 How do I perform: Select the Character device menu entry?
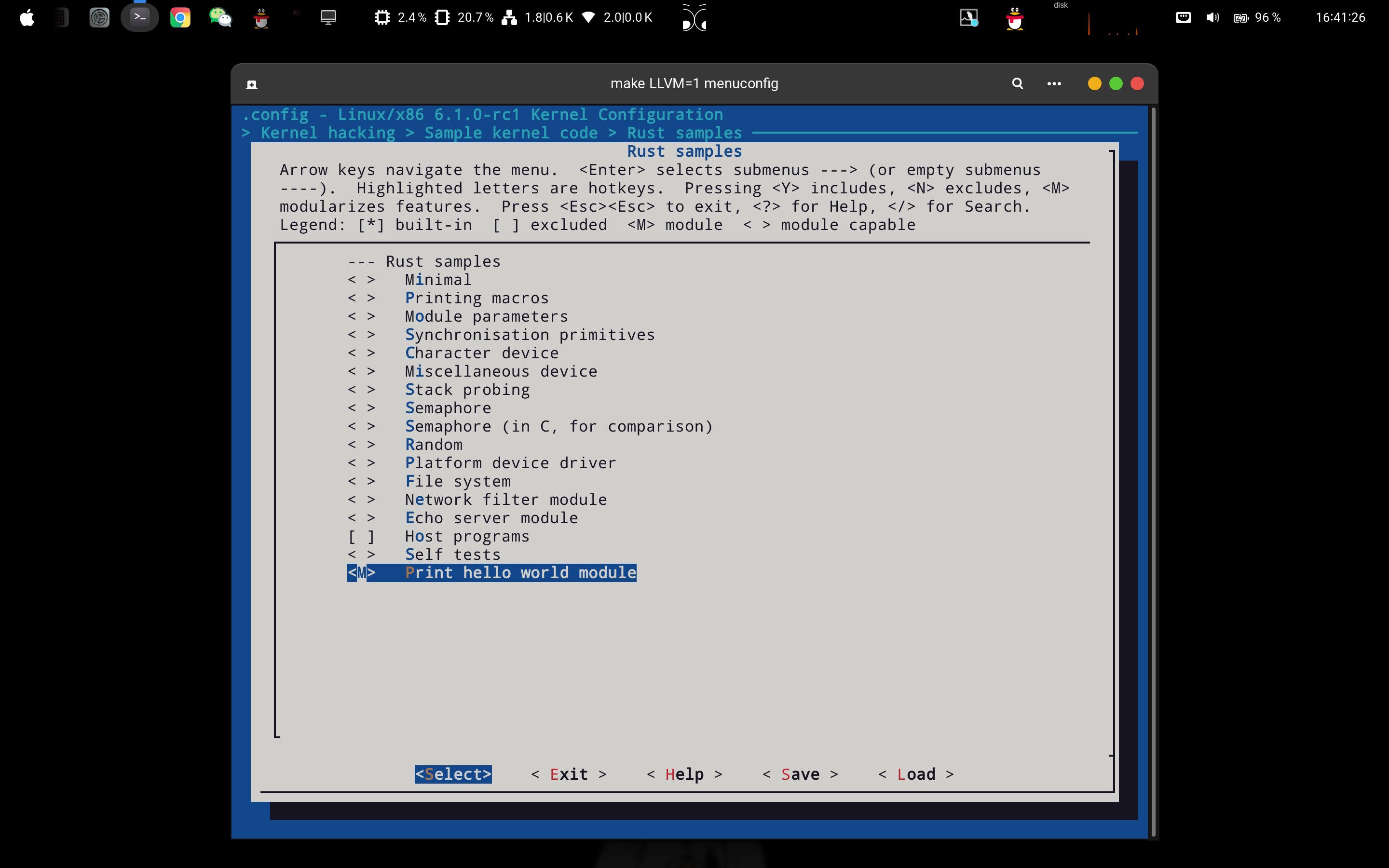coord(481,353)
